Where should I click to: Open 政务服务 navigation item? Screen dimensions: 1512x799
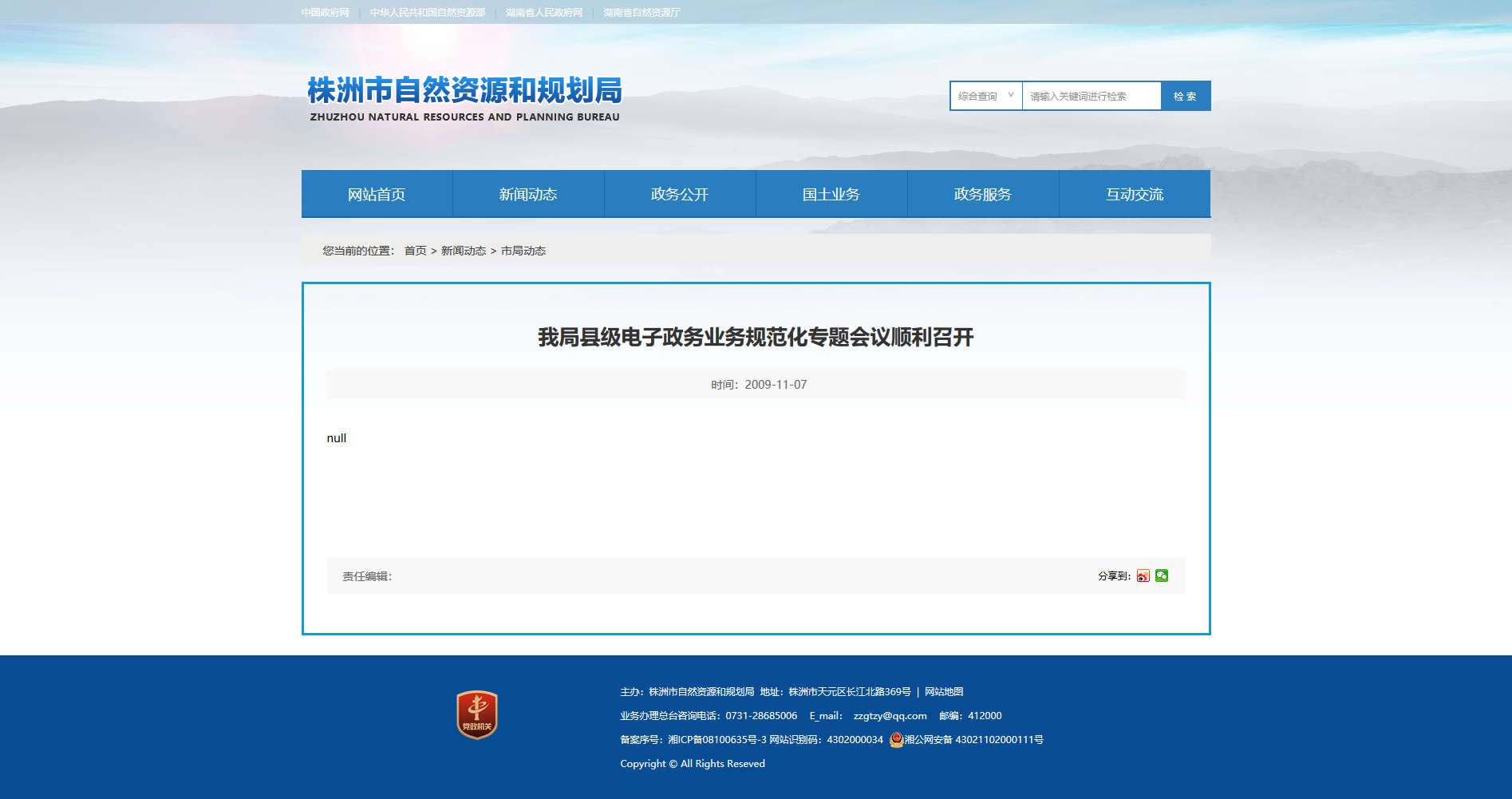tap(983, 194)
